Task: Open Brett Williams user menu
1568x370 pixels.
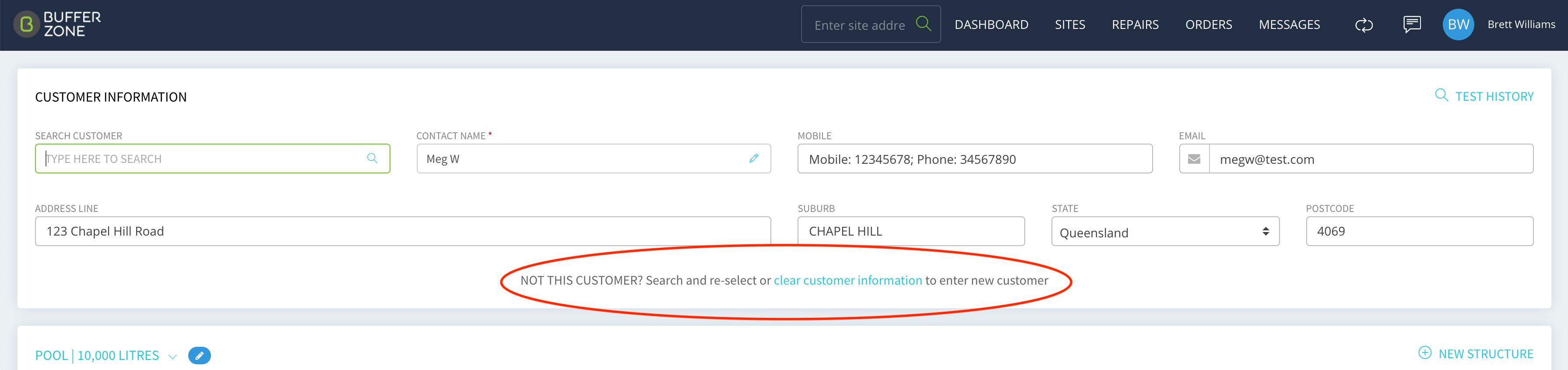Action: pos(1521,25)
